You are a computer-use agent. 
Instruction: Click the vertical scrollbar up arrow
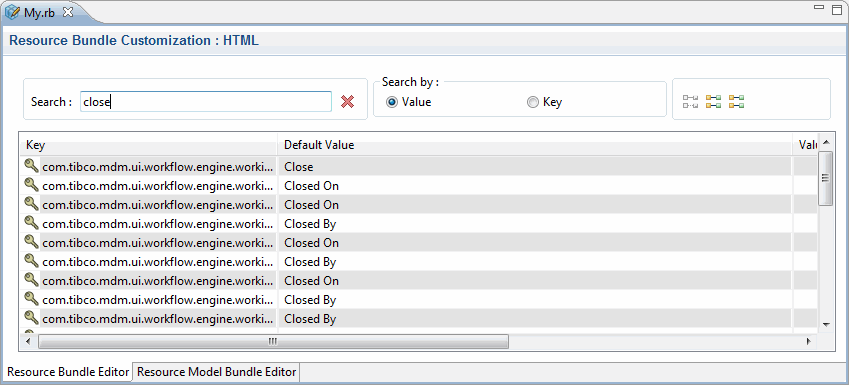826,142
